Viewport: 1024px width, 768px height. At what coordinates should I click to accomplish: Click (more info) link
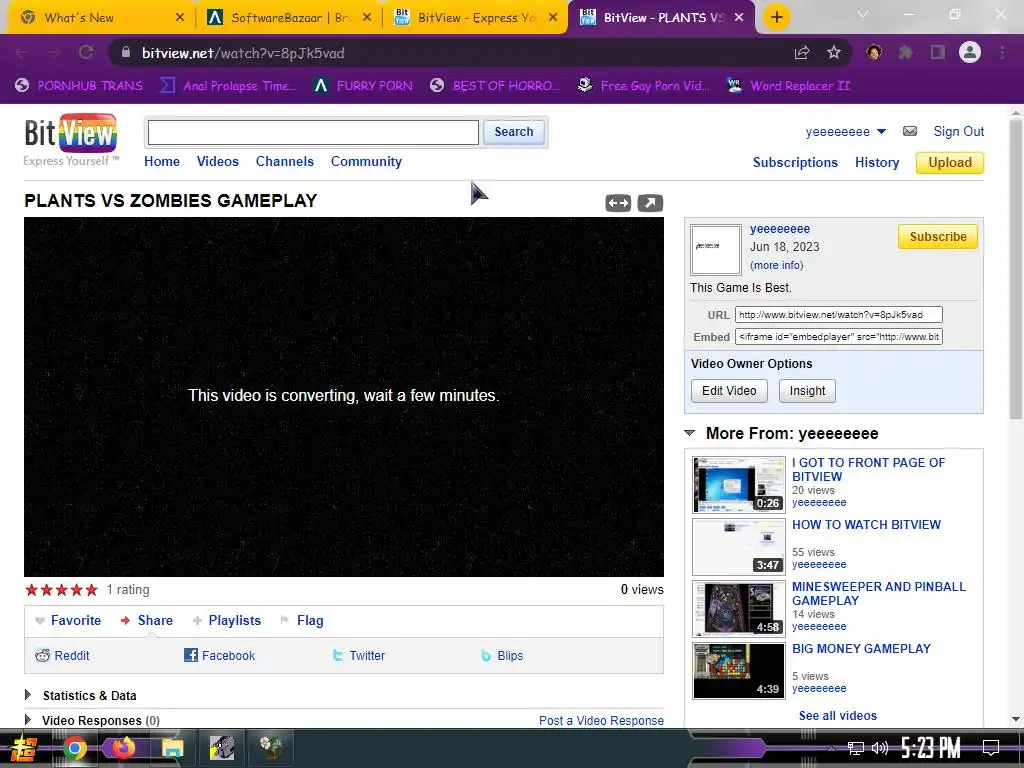click(776, 265)
